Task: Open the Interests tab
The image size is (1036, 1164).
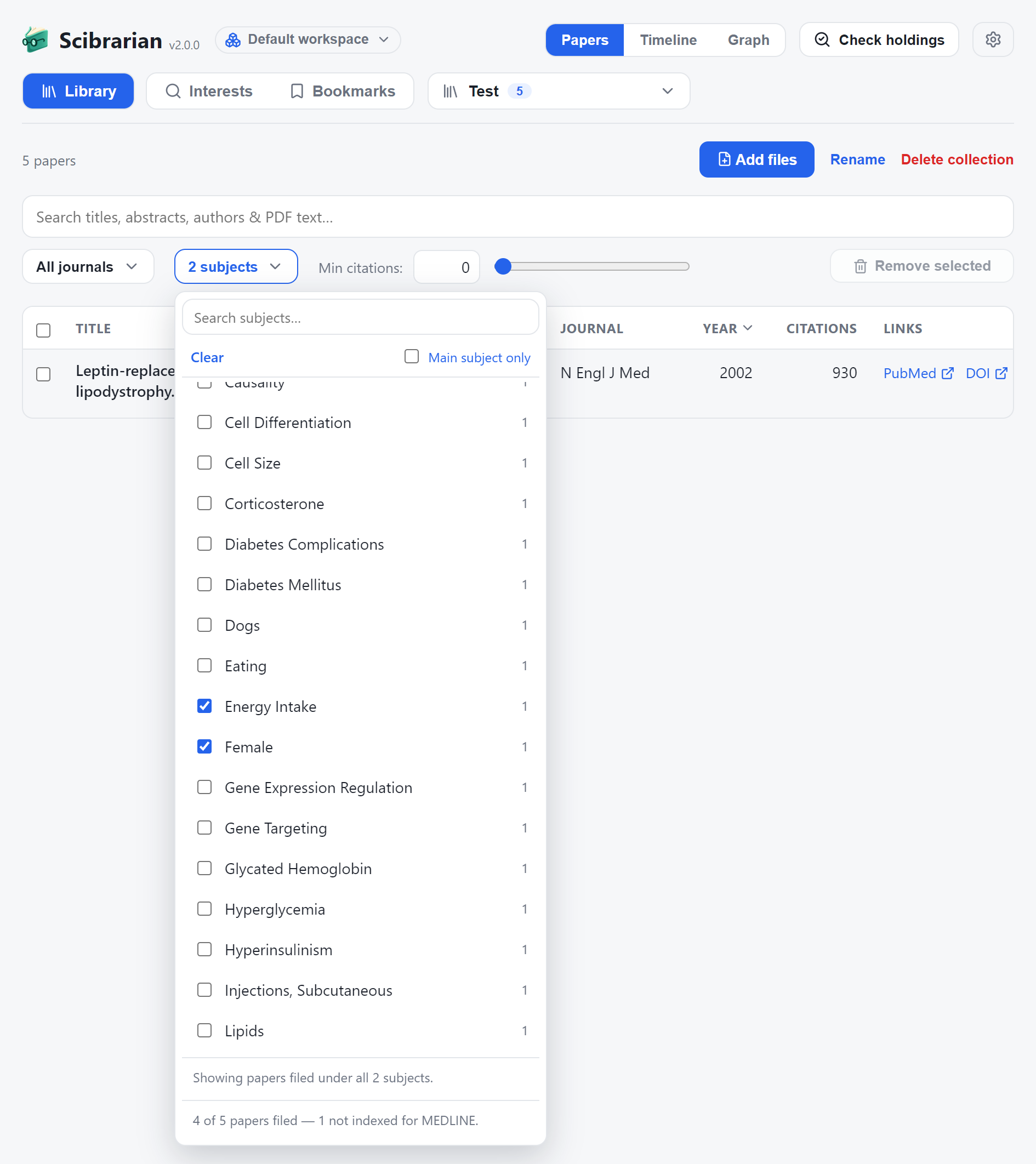Action: tap(209, 91)
